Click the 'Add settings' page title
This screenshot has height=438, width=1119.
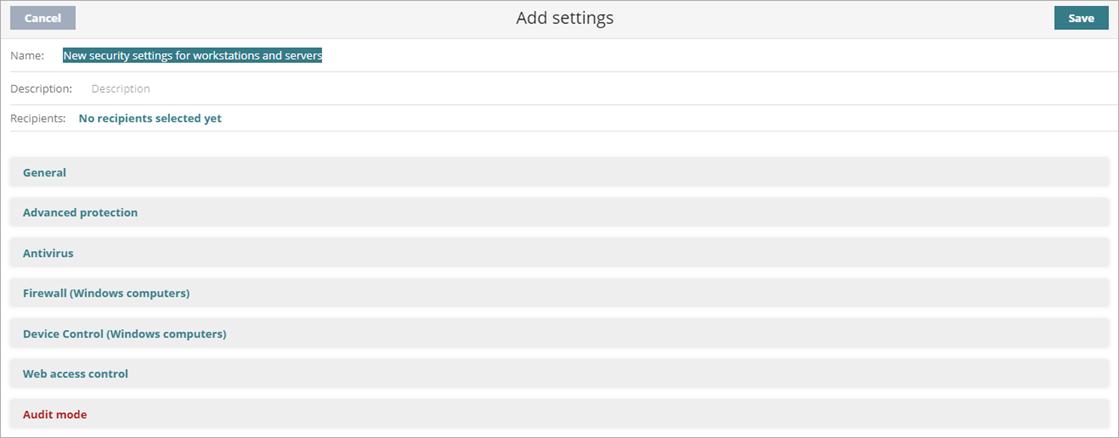[x=564, y=18]
